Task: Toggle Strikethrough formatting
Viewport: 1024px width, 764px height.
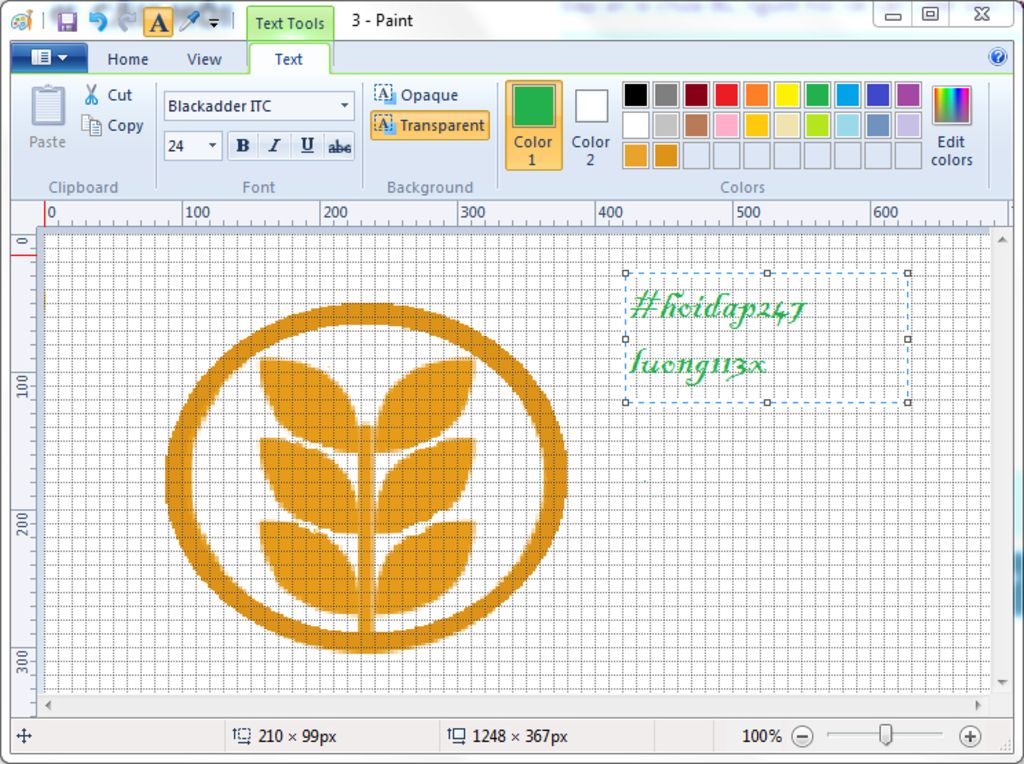Action: 339,146
